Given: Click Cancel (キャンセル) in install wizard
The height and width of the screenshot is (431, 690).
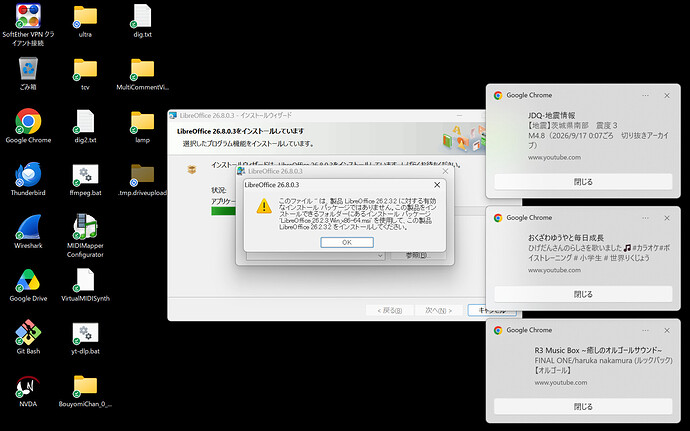Looking at the screenshot, I should click(x=492, y=310).
